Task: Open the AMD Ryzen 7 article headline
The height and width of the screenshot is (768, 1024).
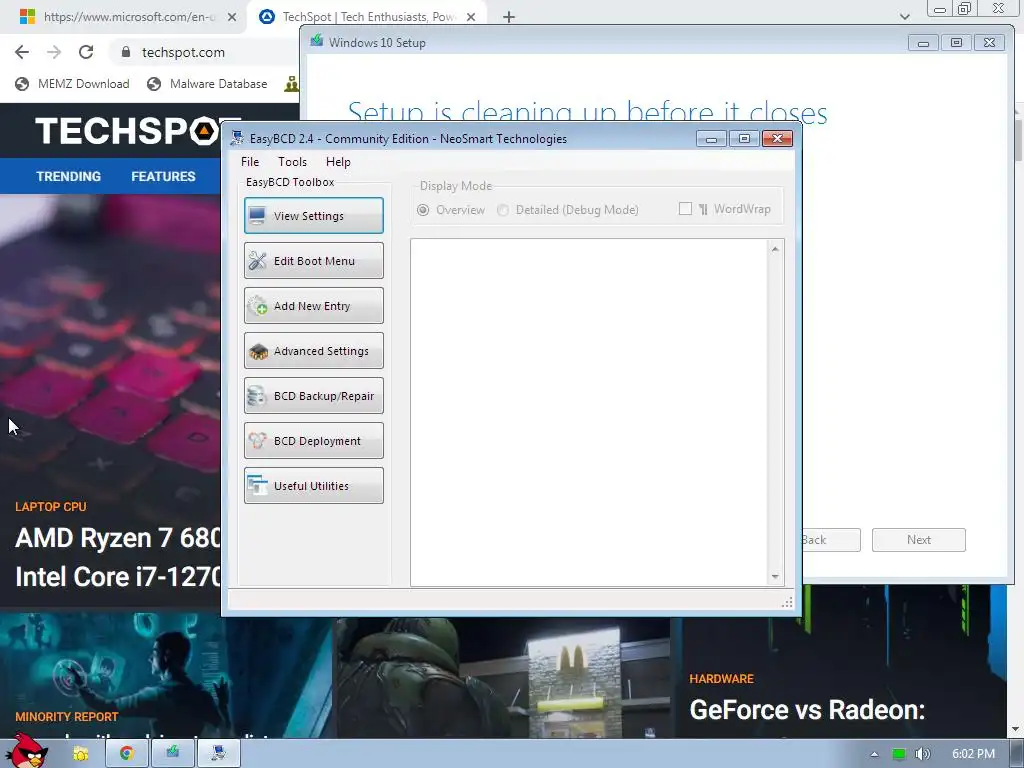Action: pyautogui.click(x=118, y=557)
